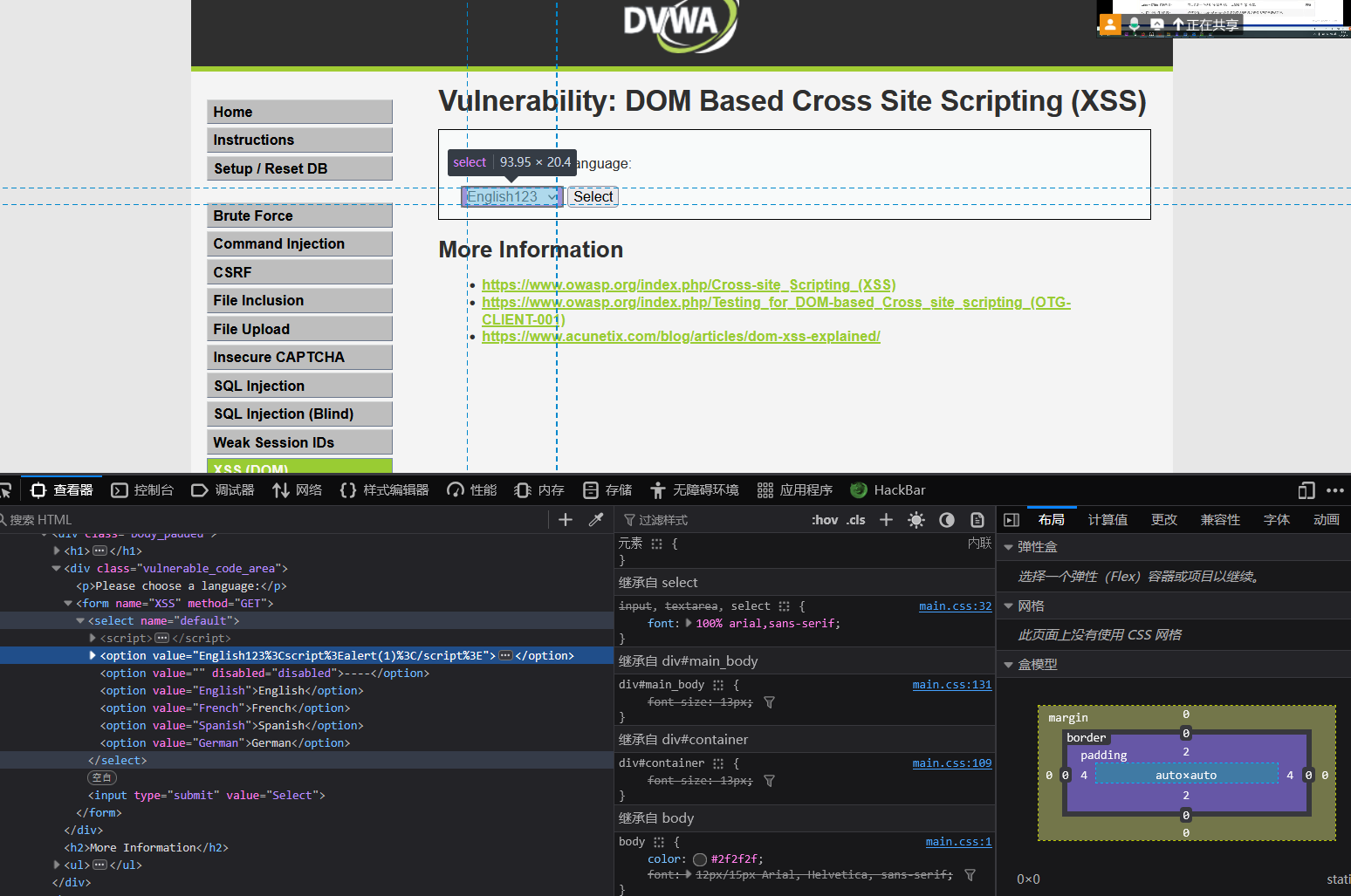The image size is (1351, 896).
Task: Expand the script node in tree
Action: pyautogui.click(x=93, y=639)
